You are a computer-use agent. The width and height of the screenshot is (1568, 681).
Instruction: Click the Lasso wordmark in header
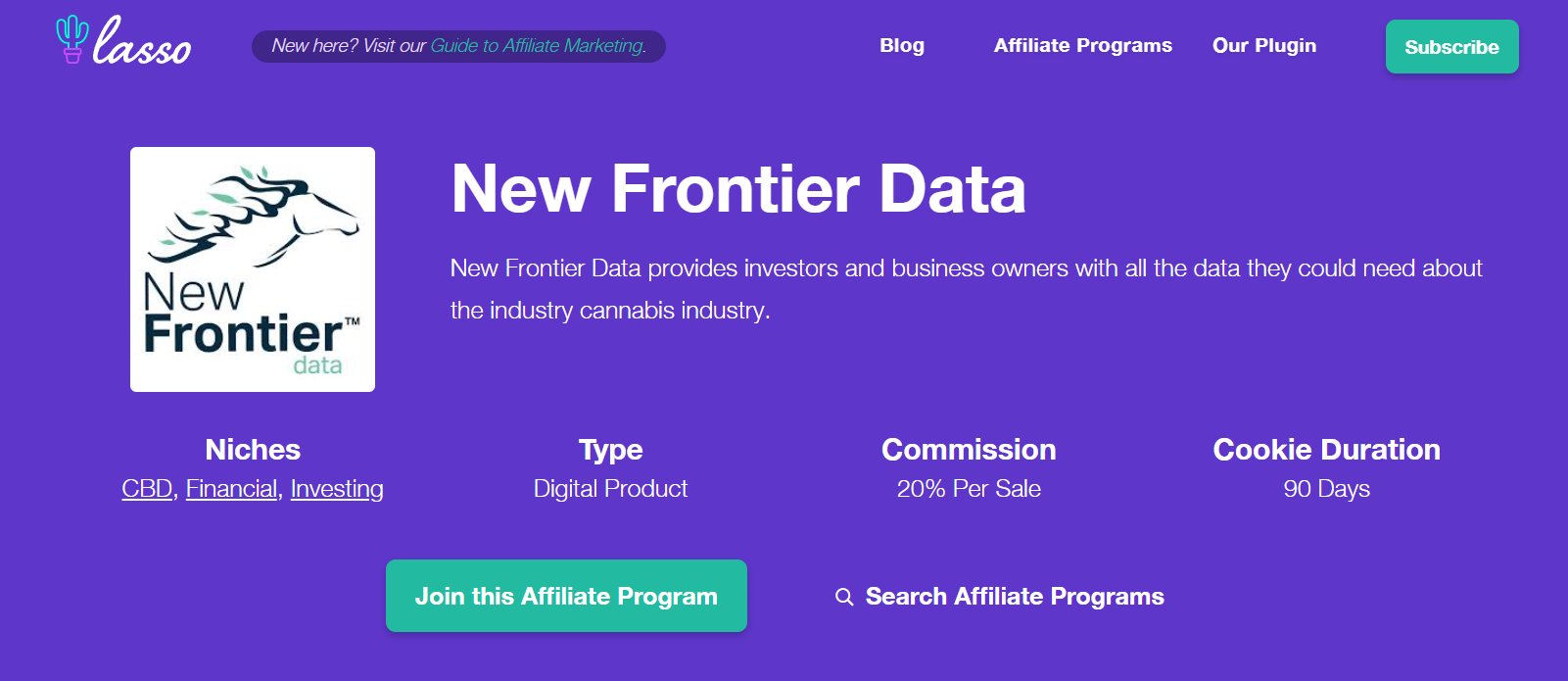(x=143, y=44)
